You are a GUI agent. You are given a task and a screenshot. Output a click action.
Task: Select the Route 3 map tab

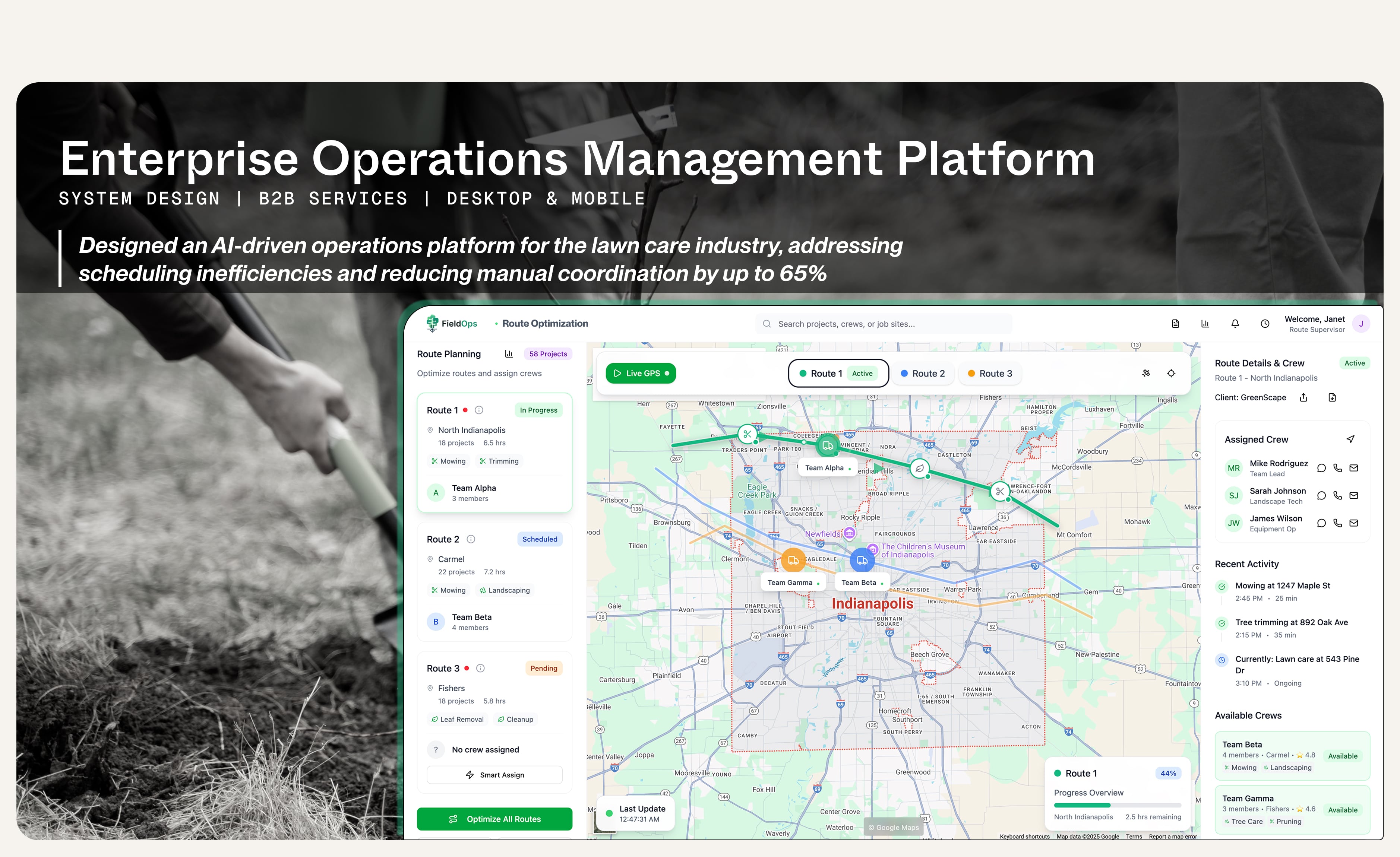[x=990, y=373]
